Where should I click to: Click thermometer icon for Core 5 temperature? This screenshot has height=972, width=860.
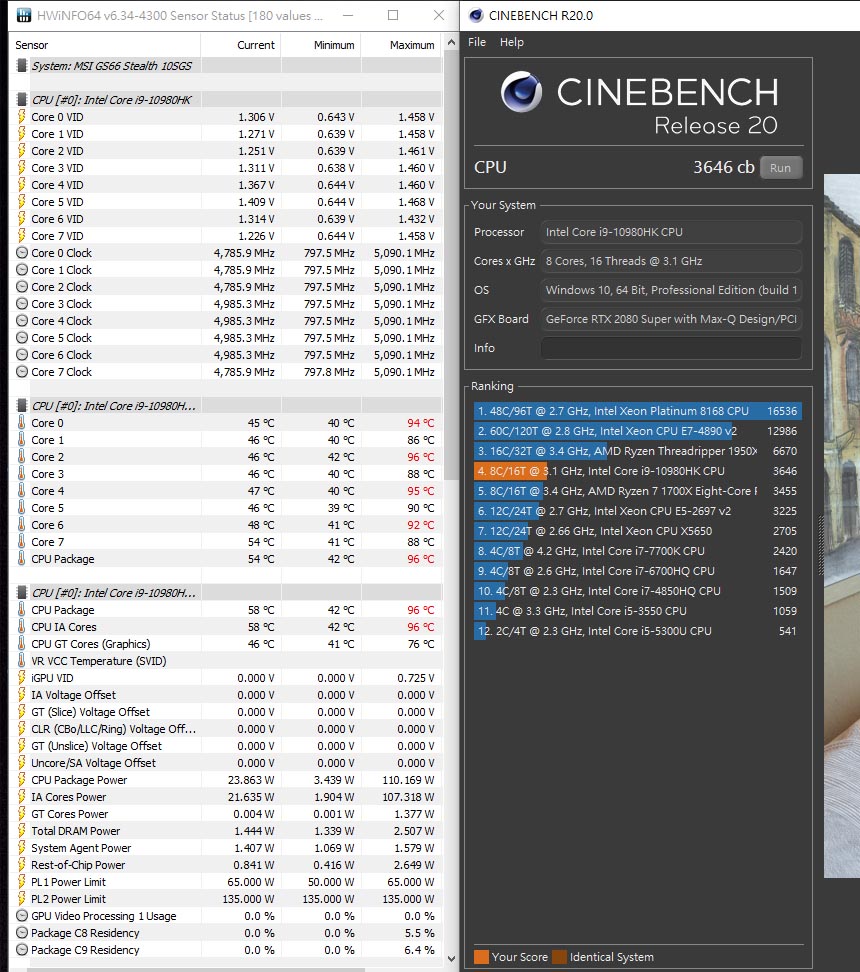[22, 508]
